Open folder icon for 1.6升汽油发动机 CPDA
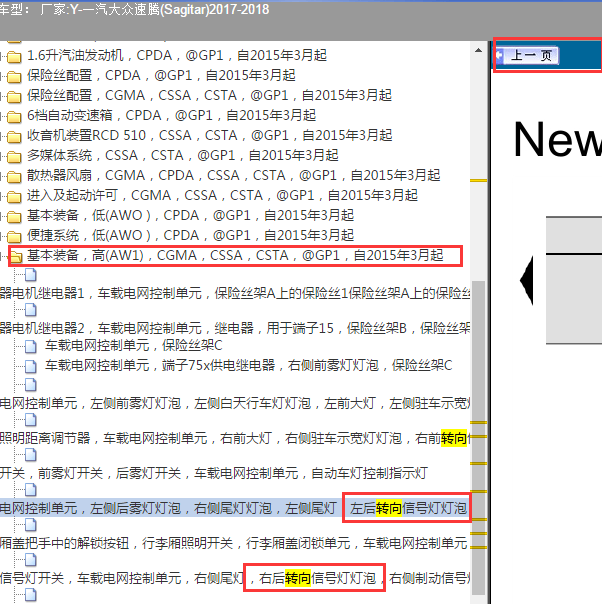Image resolution: width=602 pixels, height=604 pixels. (14, 57)
